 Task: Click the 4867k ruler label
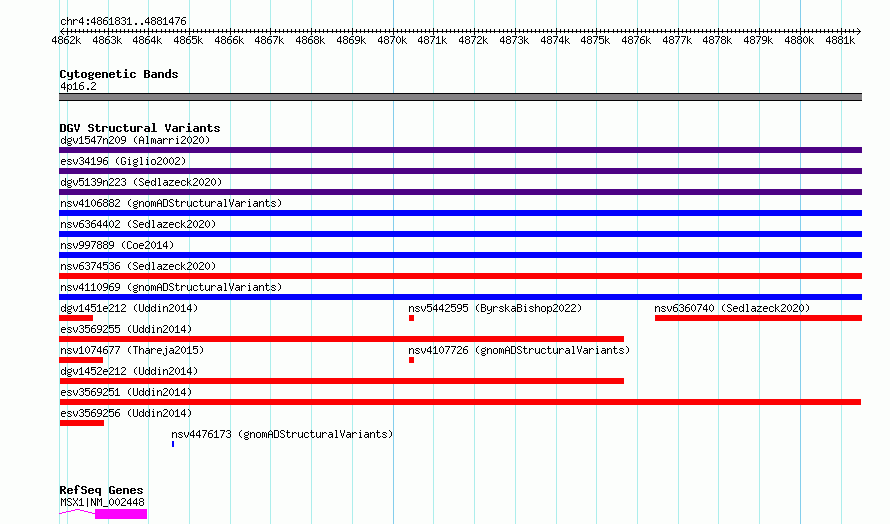pyautogui.click(x=269, y=40)
